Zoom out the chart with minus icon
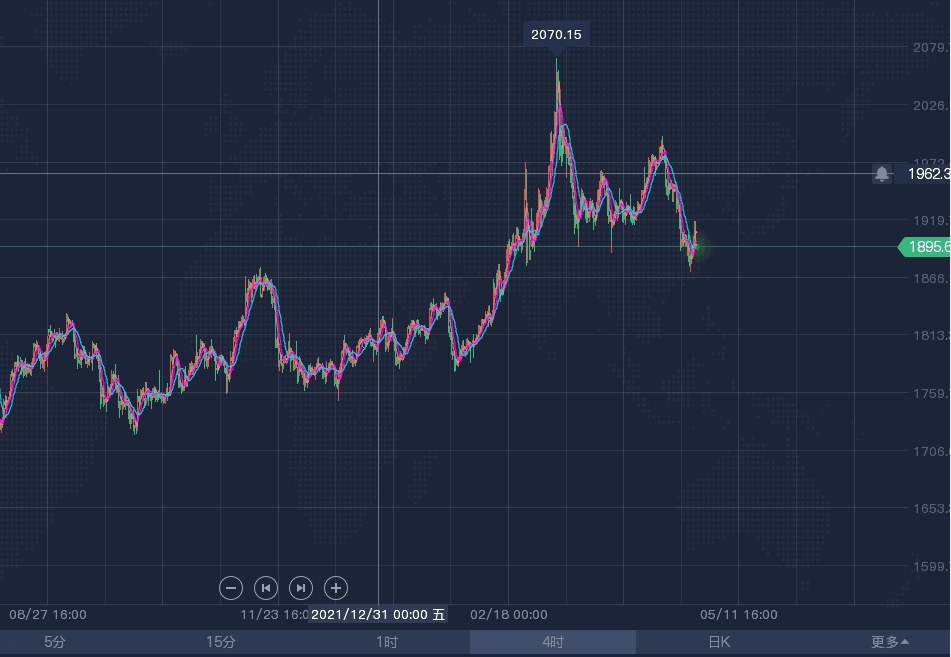Image resolution: width=951 pixels, height=657 pixels. tap(230, 588)
